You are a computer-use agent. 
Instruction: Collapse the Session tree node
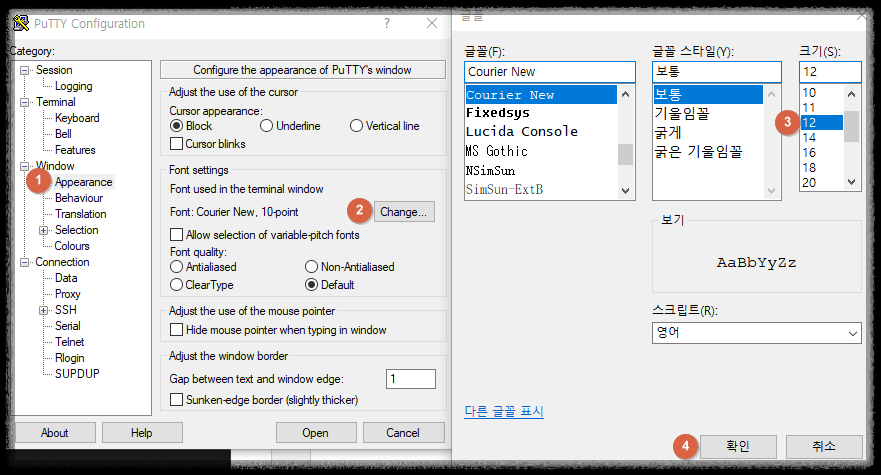coord(24,70)
